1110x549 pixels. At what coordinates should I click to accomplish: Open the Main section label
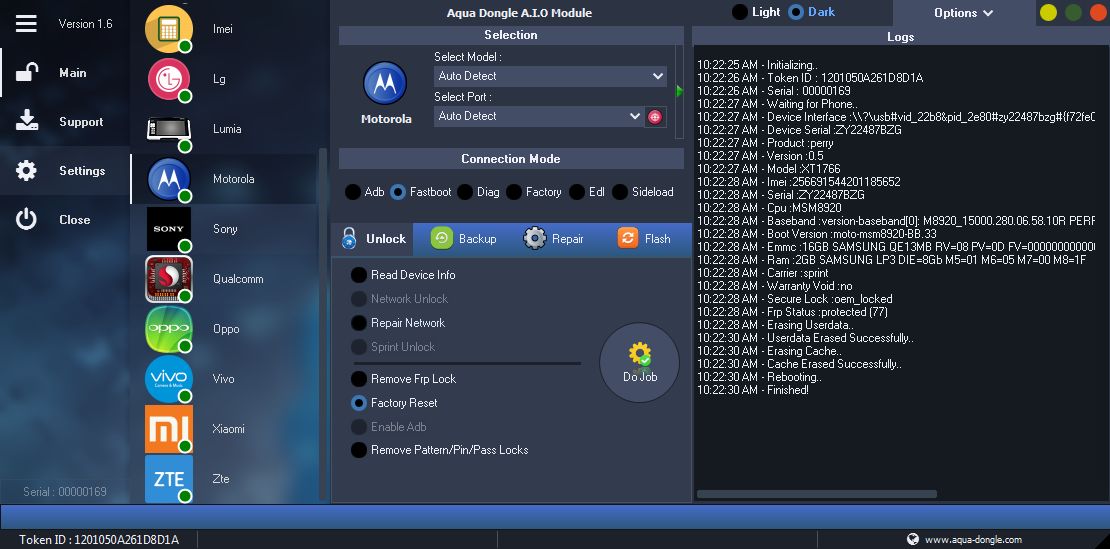tap(73, 73)
